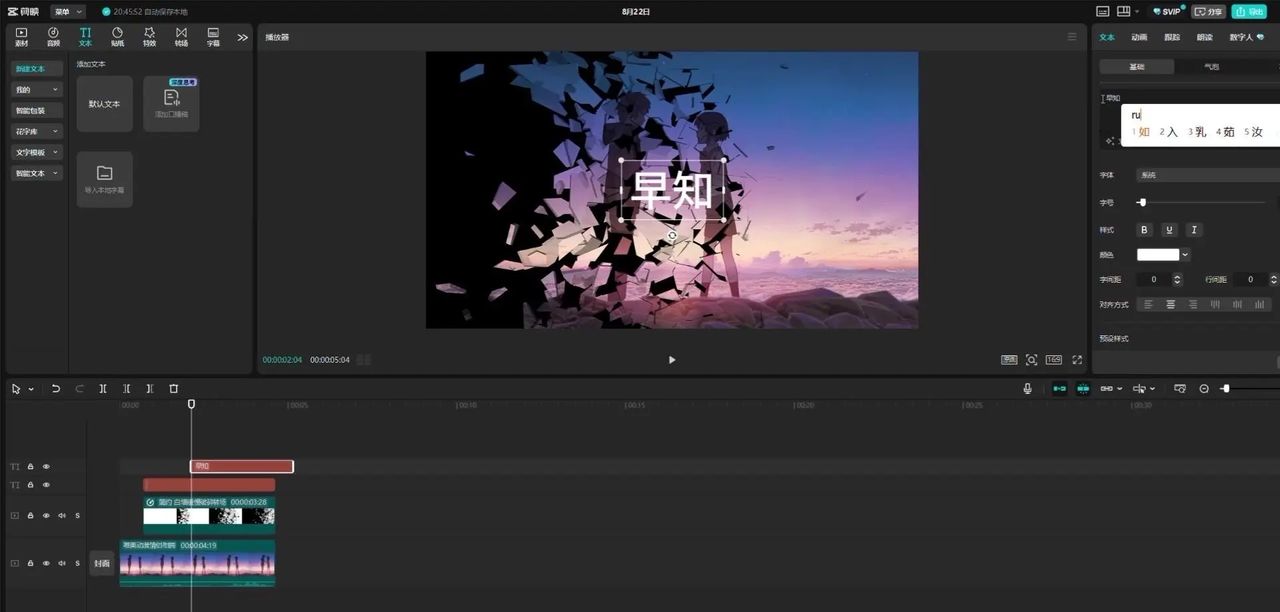1280x612 pixels.
Task: Open the 贴纸 (Stickers) panel
Action: click(117, 37)
